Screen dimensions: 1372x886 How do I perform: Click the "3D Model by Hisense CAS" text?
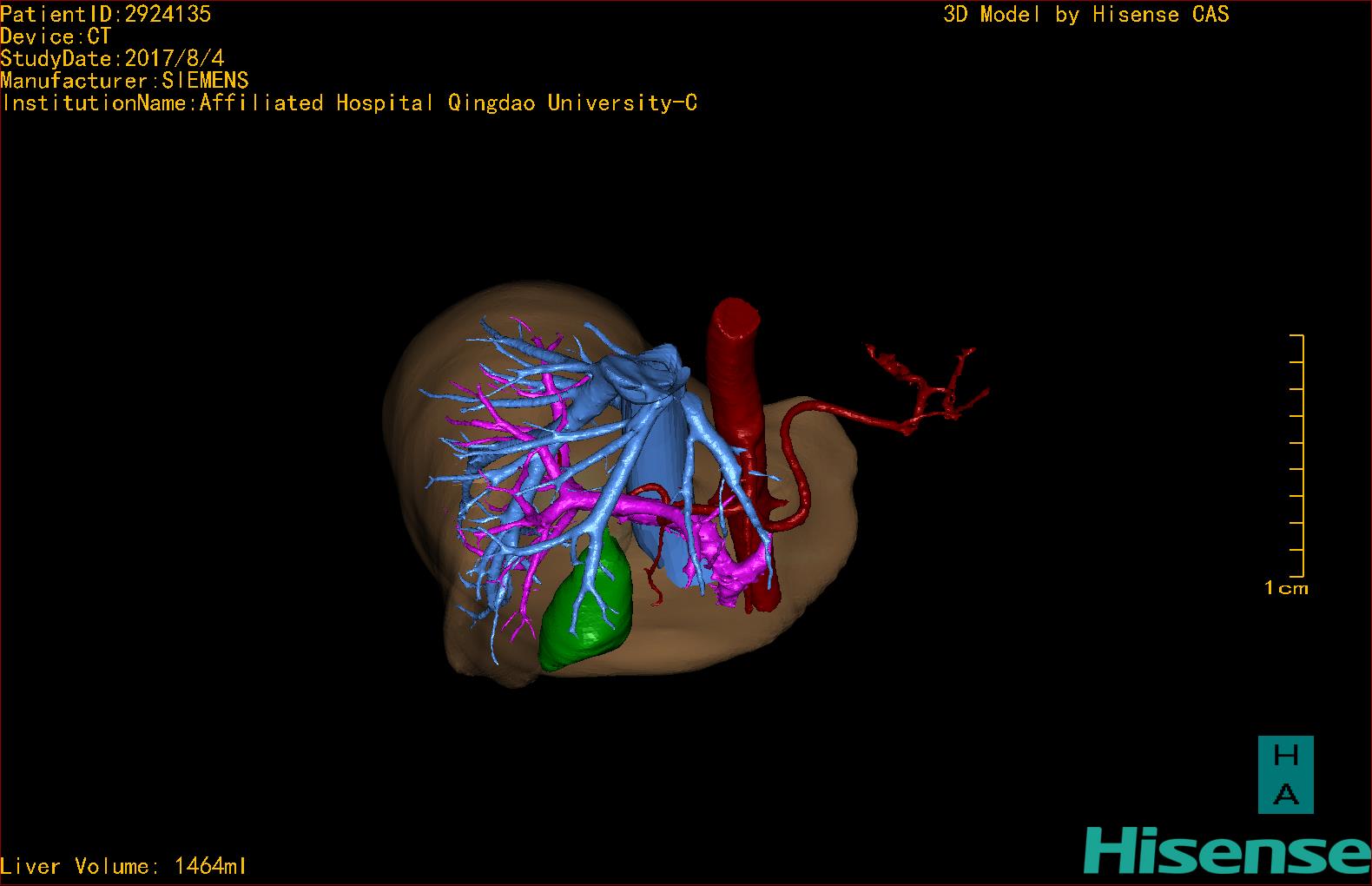[1086, 14]
